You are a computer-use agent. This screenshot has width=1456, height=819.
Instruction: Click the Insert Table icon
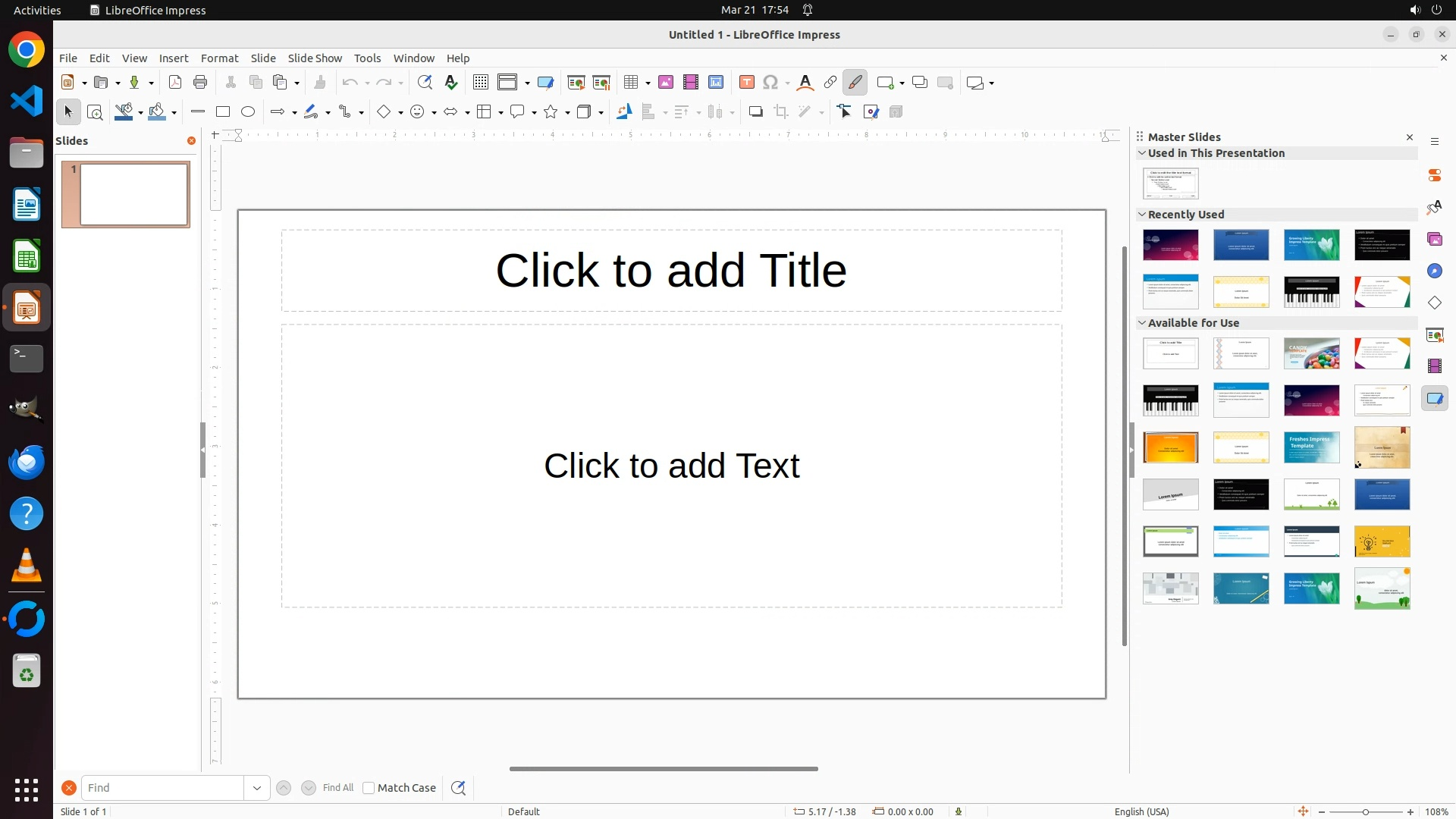point(630,83)
